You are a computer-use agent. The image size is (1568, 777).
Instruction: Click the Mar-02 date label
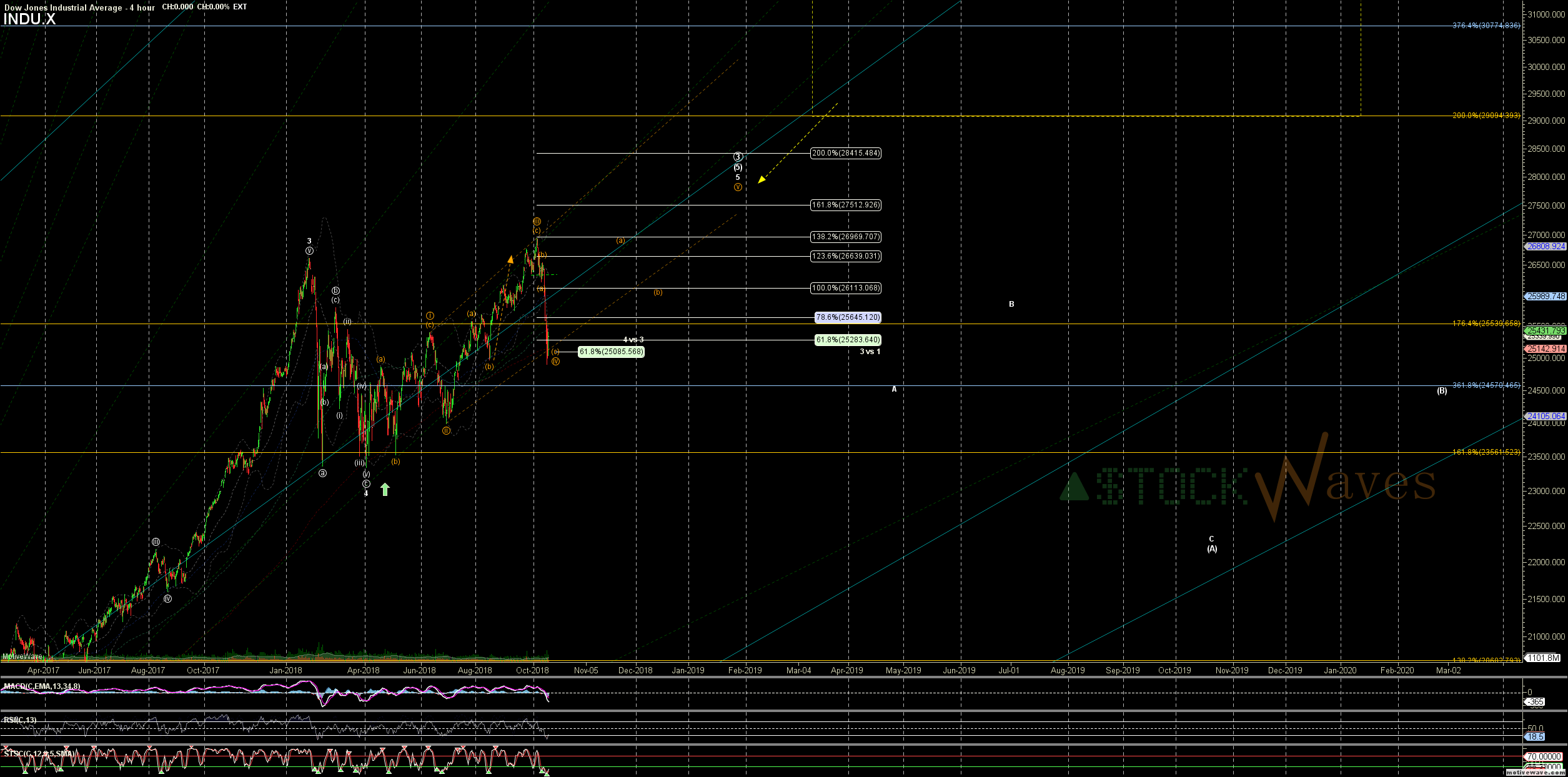(x=1449, y=671)
